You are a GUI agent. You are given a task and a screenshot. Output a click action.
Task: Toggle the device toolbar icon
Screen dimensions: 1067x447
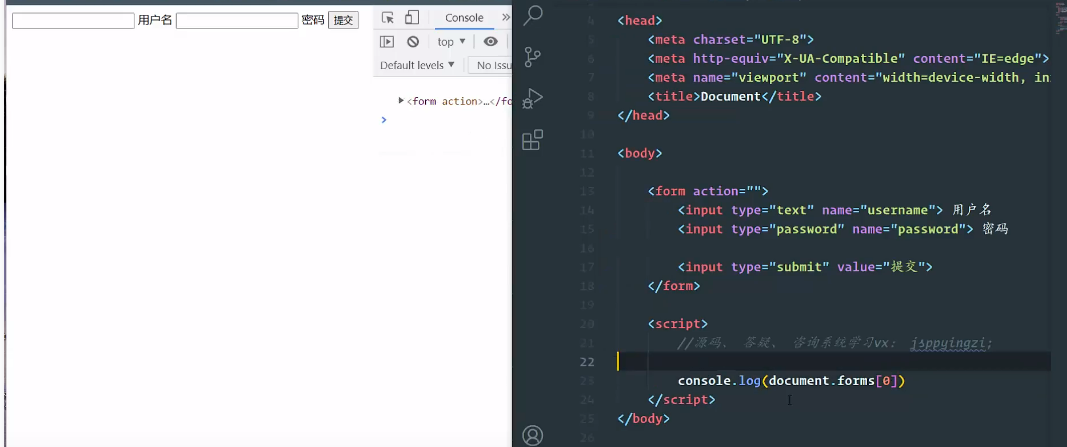(412, 18)
